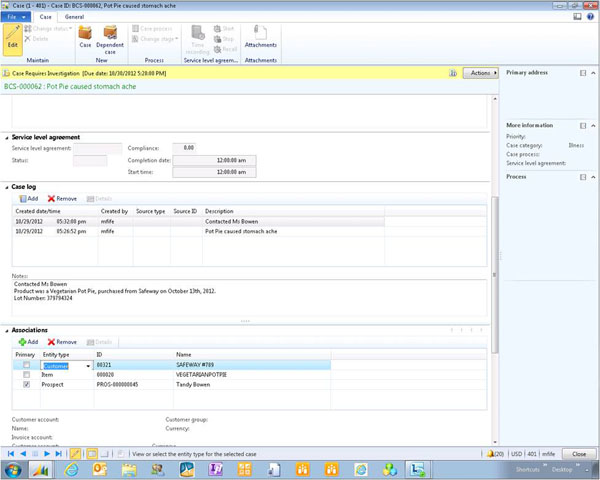Viewport: 600px width, 480px height.
Task: Add a new Case log entry
Action: pos(27,199)
